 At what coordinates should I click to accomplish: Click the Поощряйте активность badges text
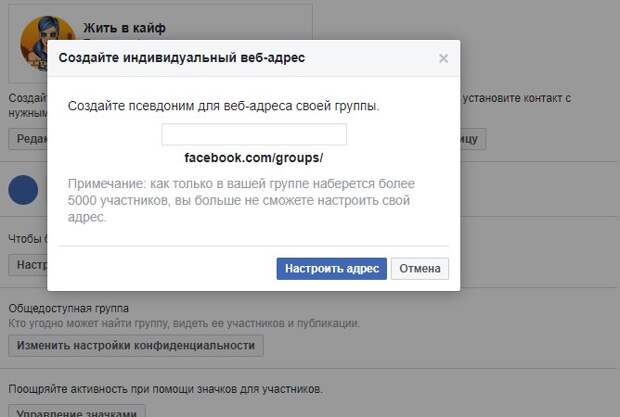pyautogui.click(x=166, y=389)
